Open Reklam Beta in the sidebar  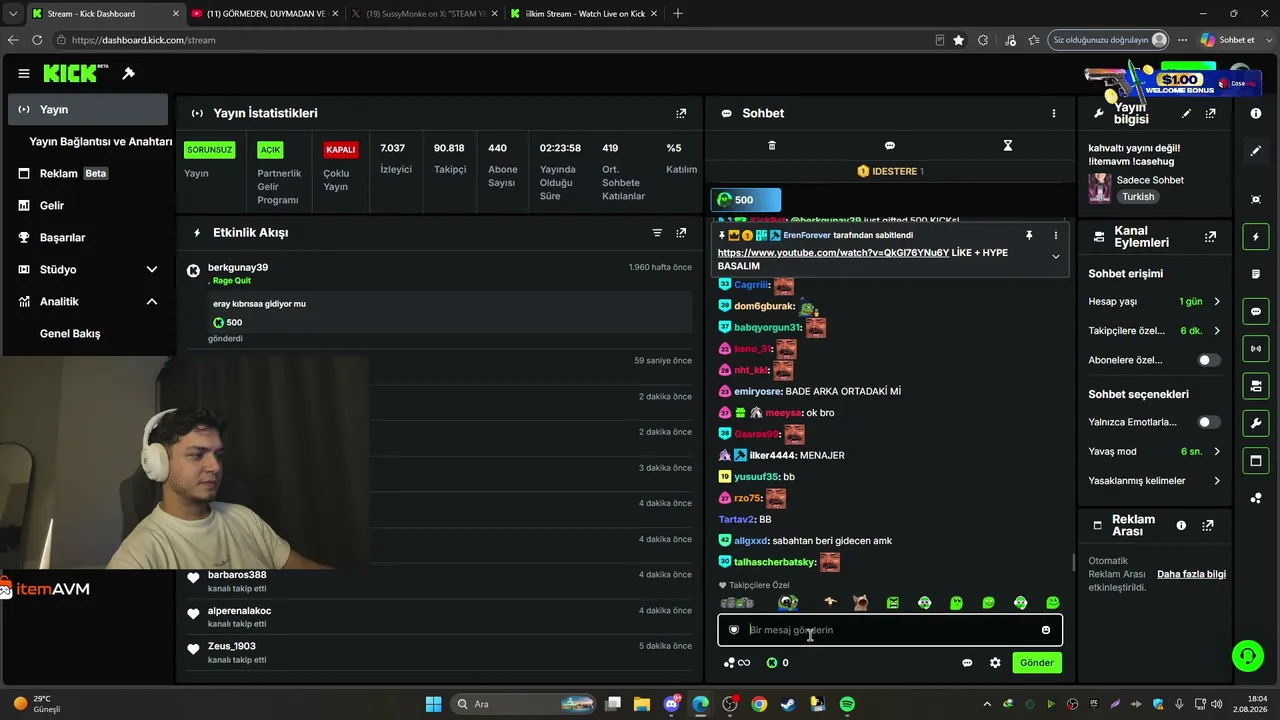(x=88, y=174)
